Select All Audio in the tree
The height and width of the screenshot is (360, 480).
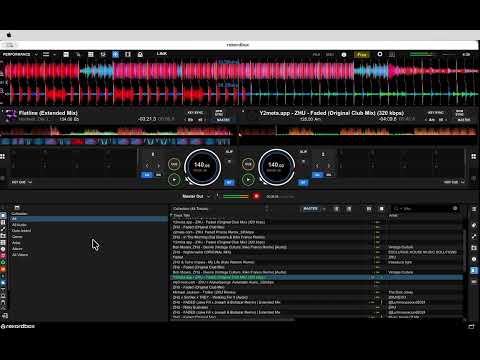click(19, 225)
